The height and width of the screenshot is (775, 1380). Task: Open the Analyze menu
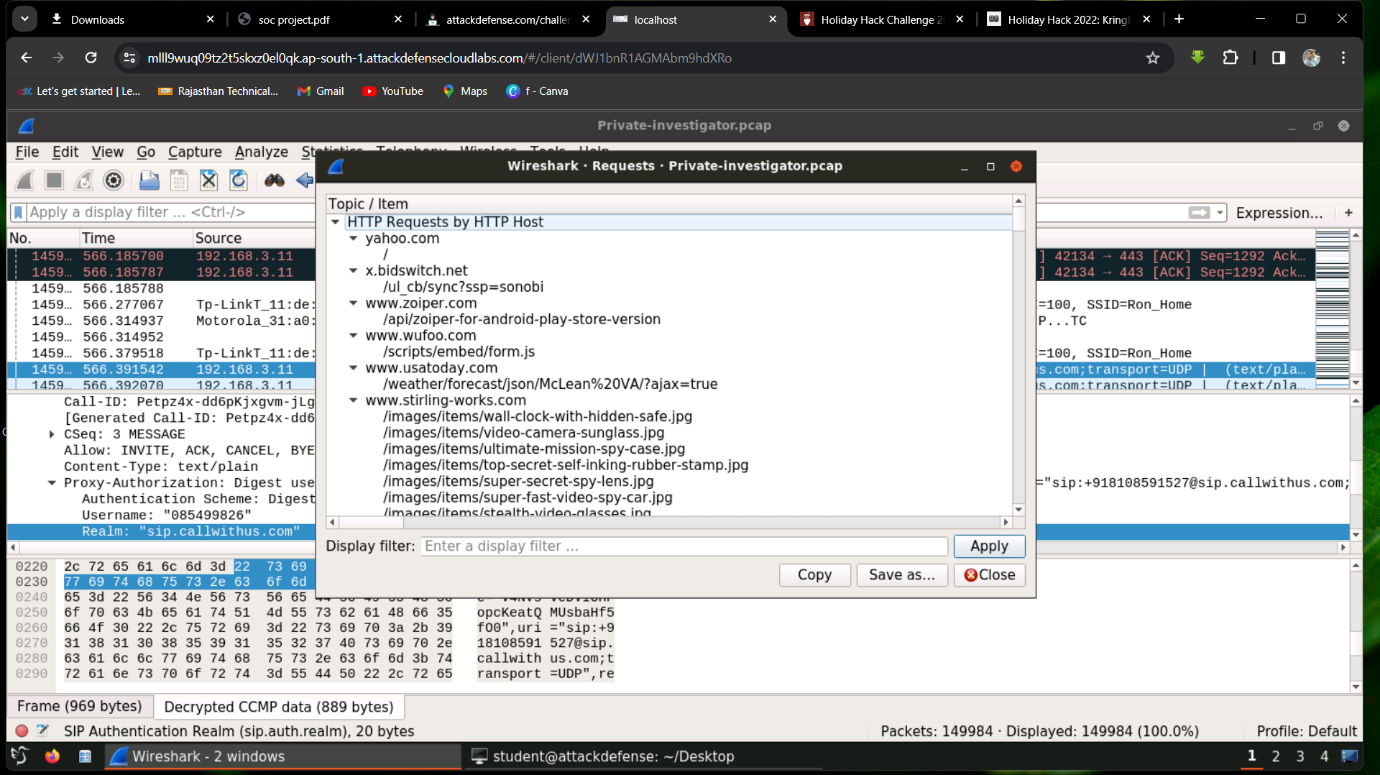[261, 152]
